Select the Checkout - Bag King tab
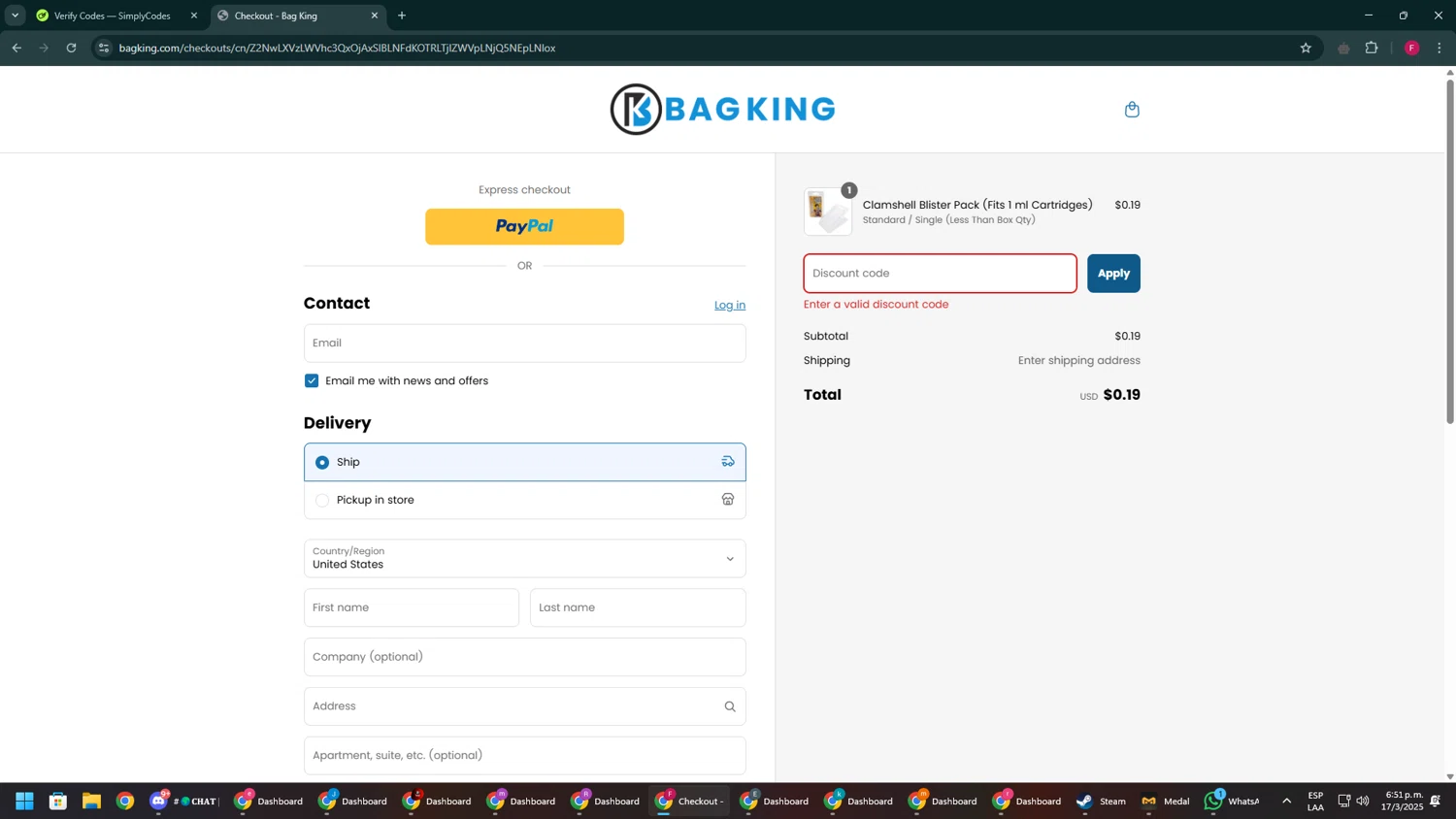This screenshot has width=1456, height=819. (296, 16)
